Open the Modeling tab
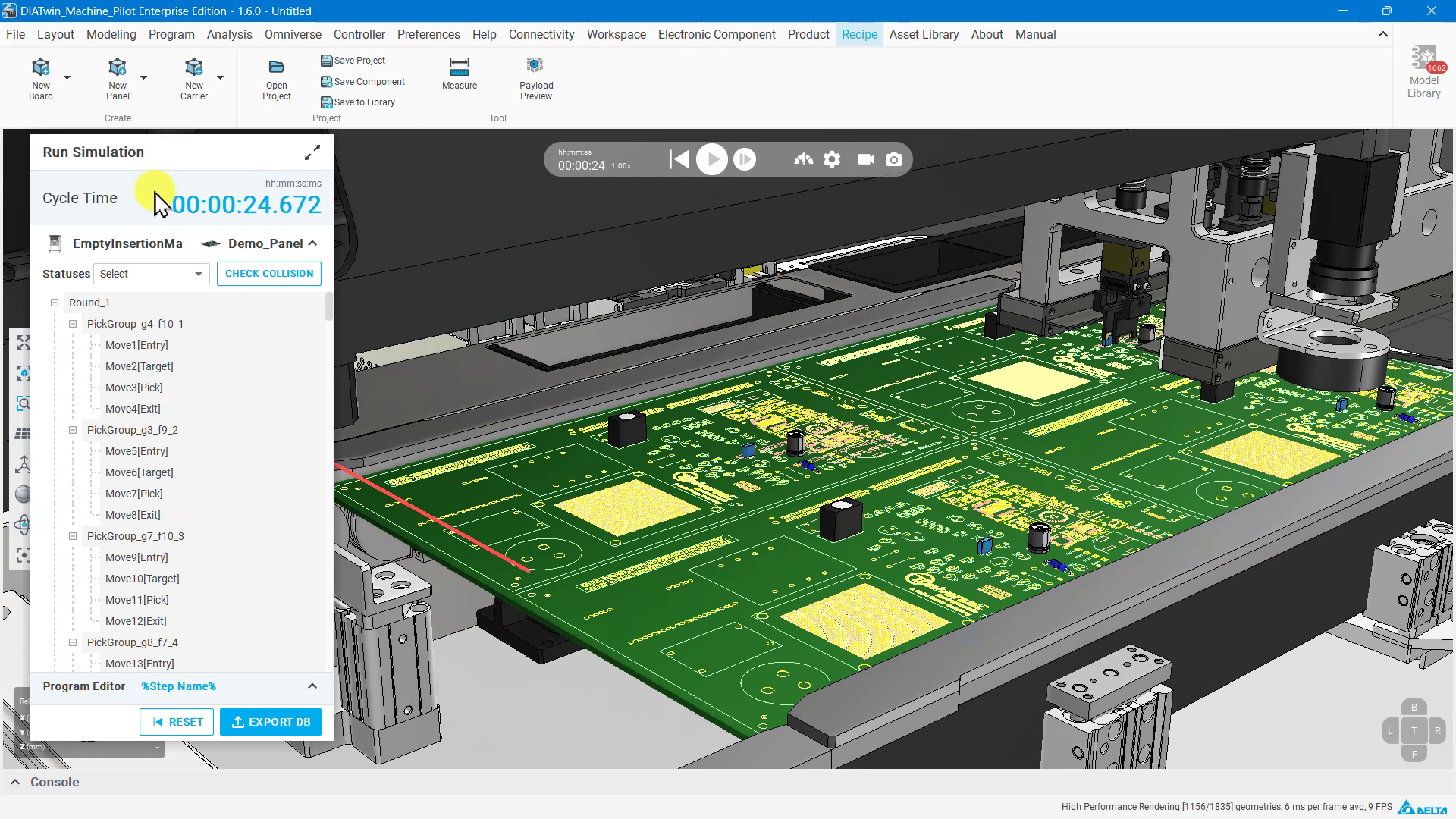 point(111,34)
